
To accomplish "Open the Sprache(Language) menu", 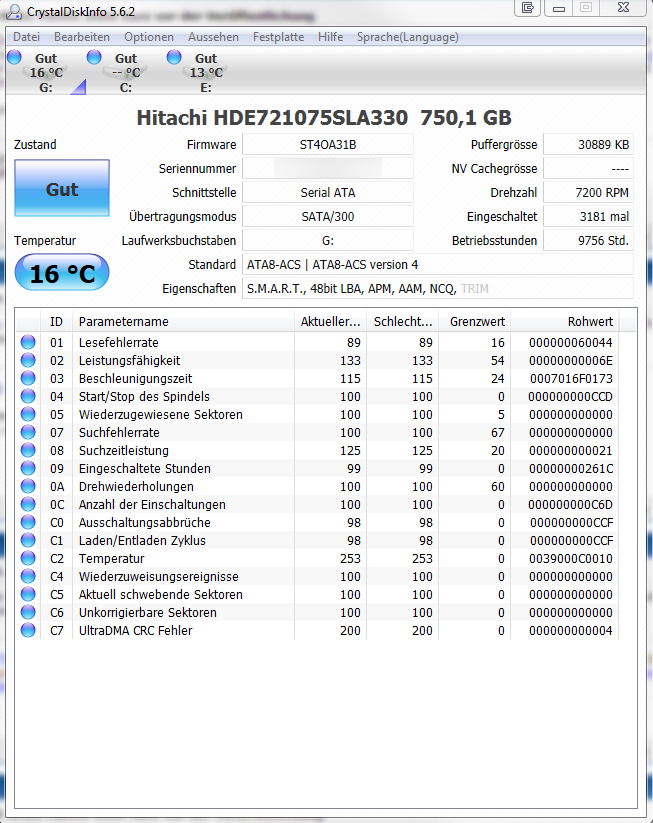I will click(x=408, y=37).
